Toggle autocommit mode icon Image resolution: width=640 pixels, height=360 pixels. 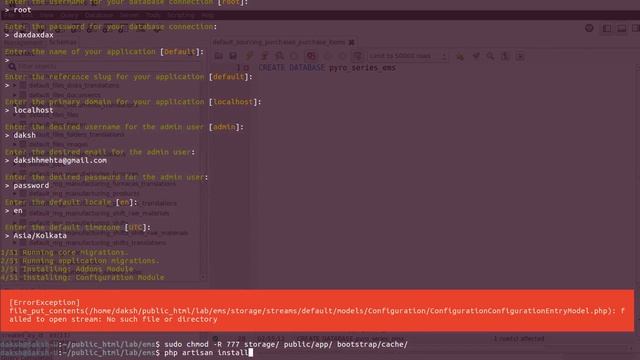coord(357,56)
